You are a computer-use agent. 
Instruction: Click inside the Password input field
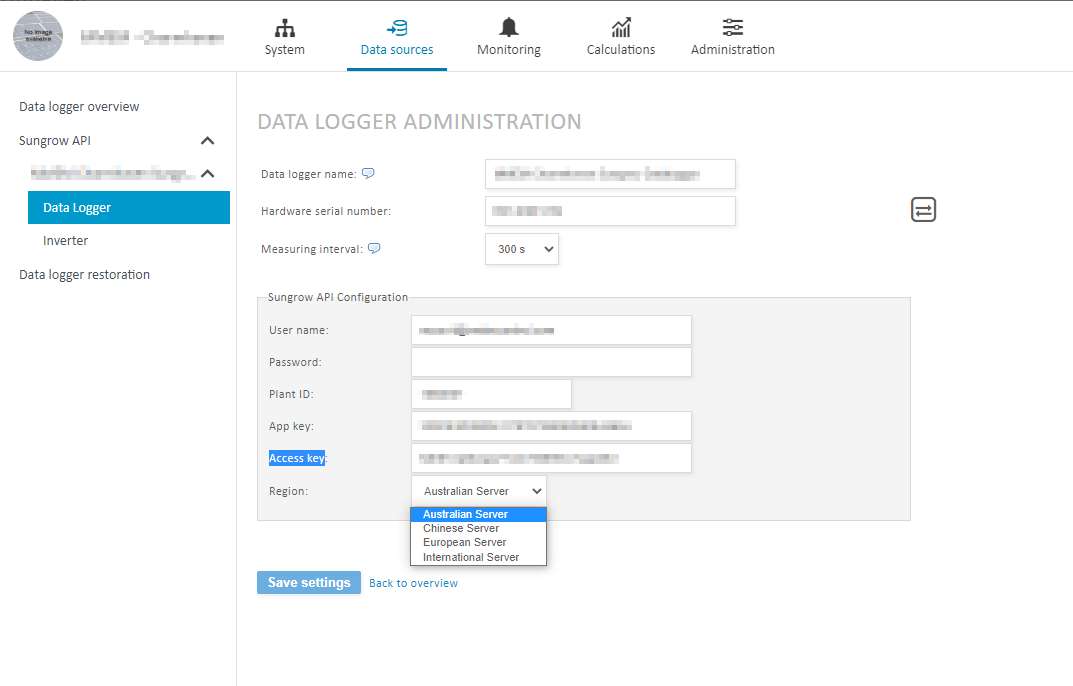(x=550, y=361)
